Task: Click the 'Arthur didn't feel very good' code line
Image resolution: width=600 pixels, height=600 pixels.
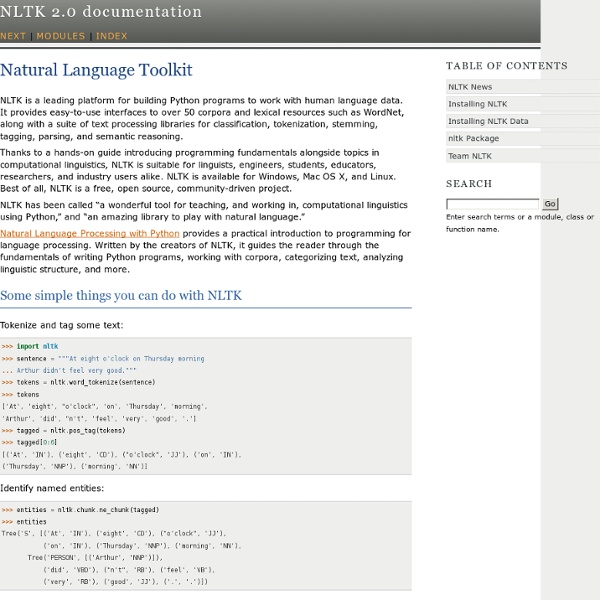Action: point(69,370)
